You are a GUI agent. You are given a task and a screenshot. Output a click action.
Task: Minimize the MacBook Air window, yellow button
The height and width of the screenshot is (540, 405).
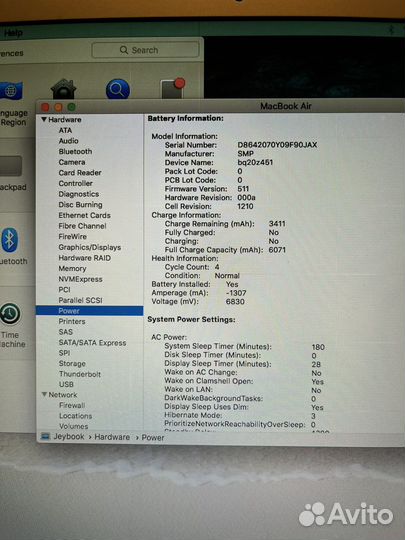click(58, 107)
